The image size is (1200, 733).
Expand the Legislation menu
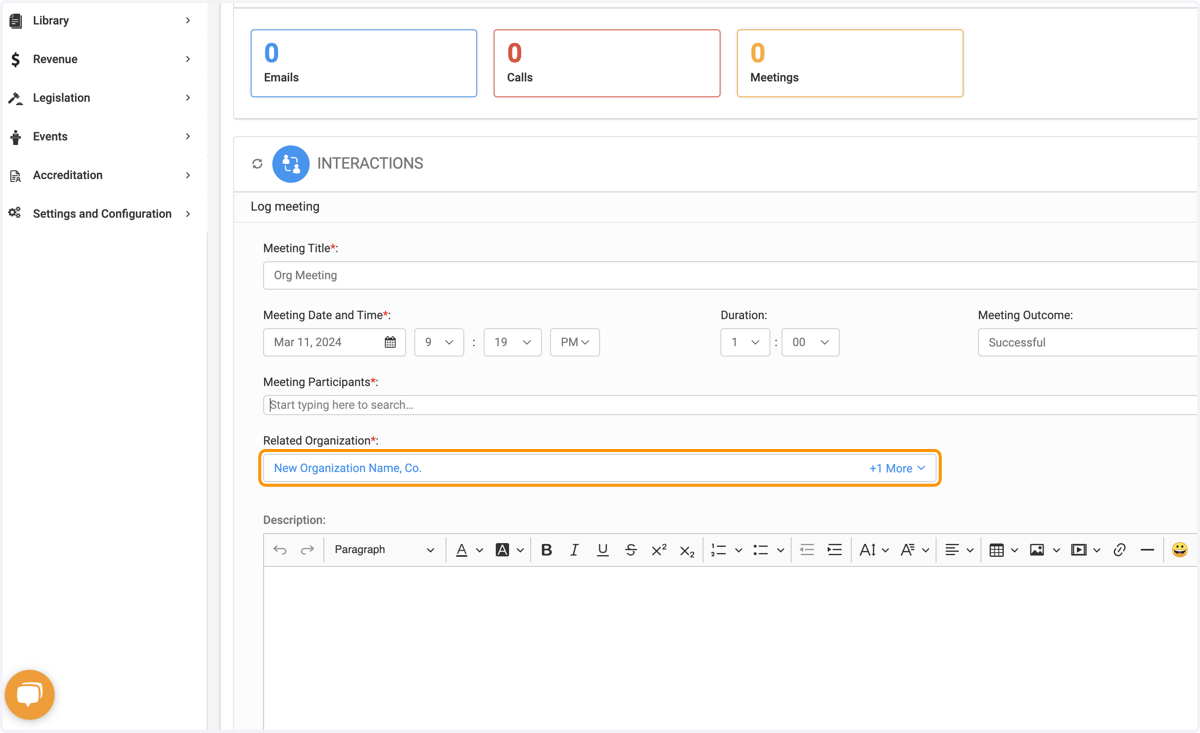(188, 98)
